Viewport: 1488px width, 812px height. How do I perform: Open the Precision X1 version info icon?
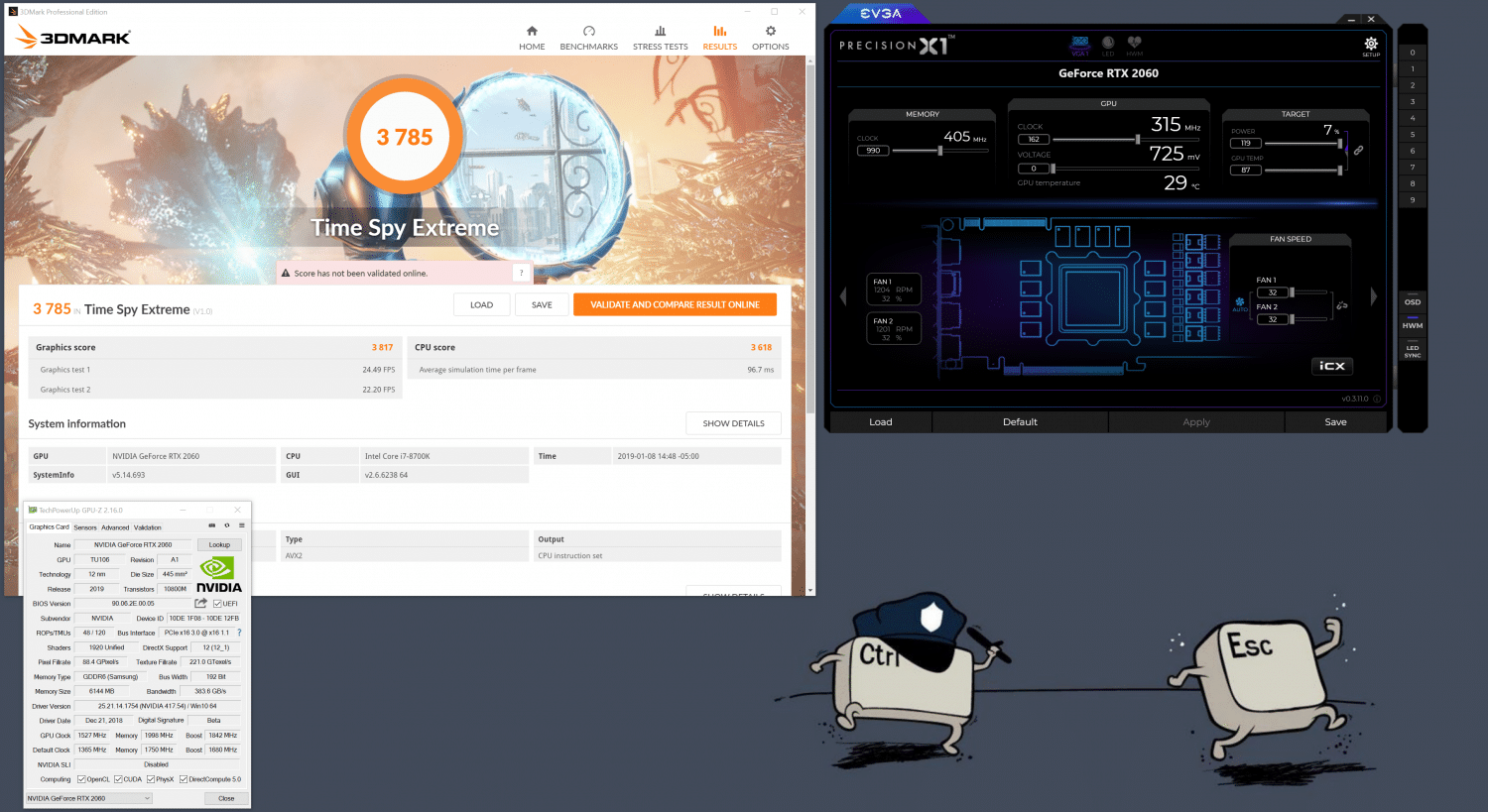click(x=1377, y=399)
